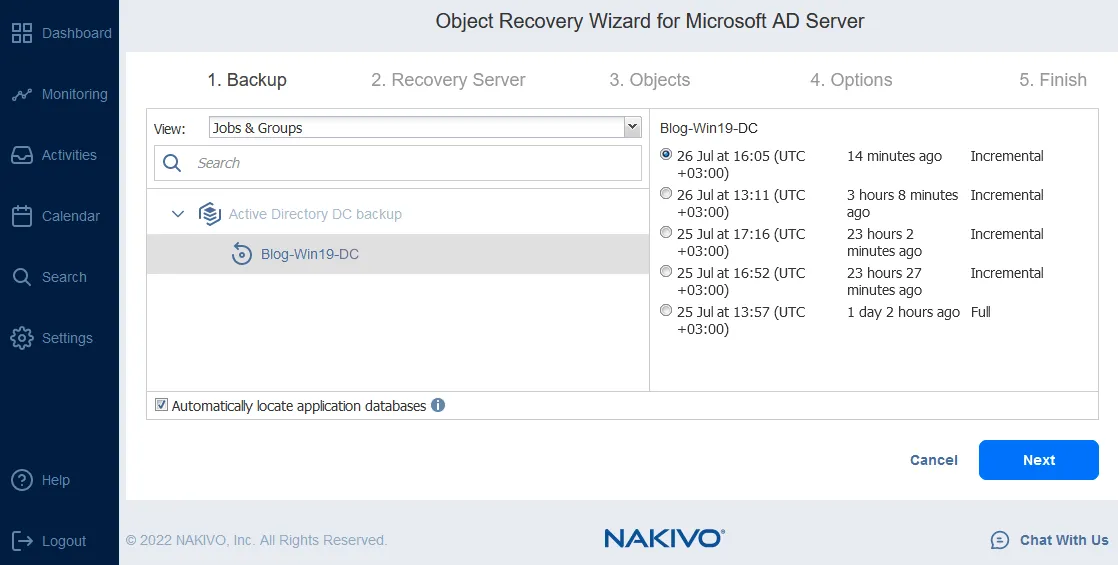The height and width of the screenshot is (565, 1118).
Task: Click the Chat With Us bubble icon
Action: coord(999,540)
